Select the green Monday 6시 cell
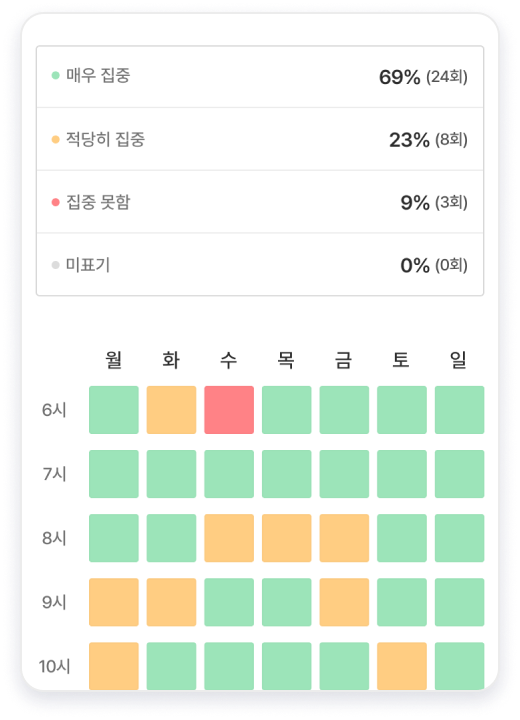Viewport: 520px width, 720px height. click(x=114, y=410)
